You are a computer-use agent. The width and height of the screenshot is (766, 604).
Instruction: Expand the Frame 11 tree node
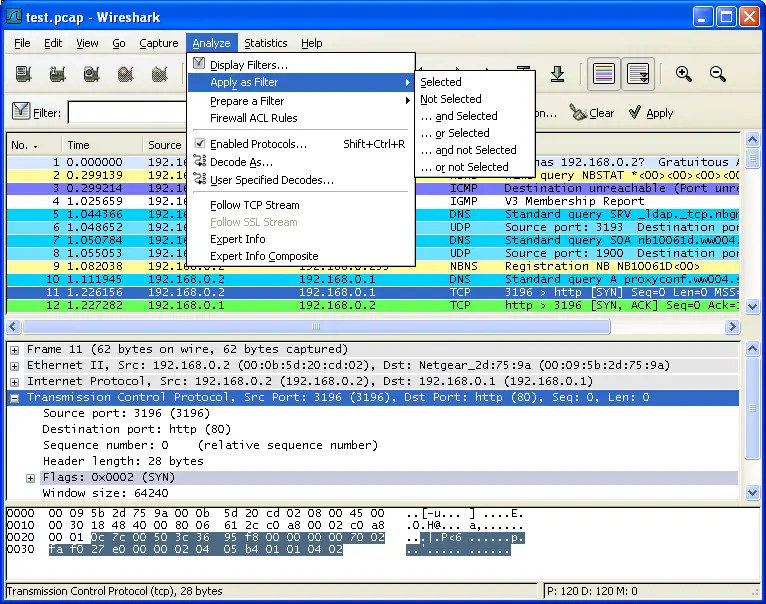tap(15, 350)
